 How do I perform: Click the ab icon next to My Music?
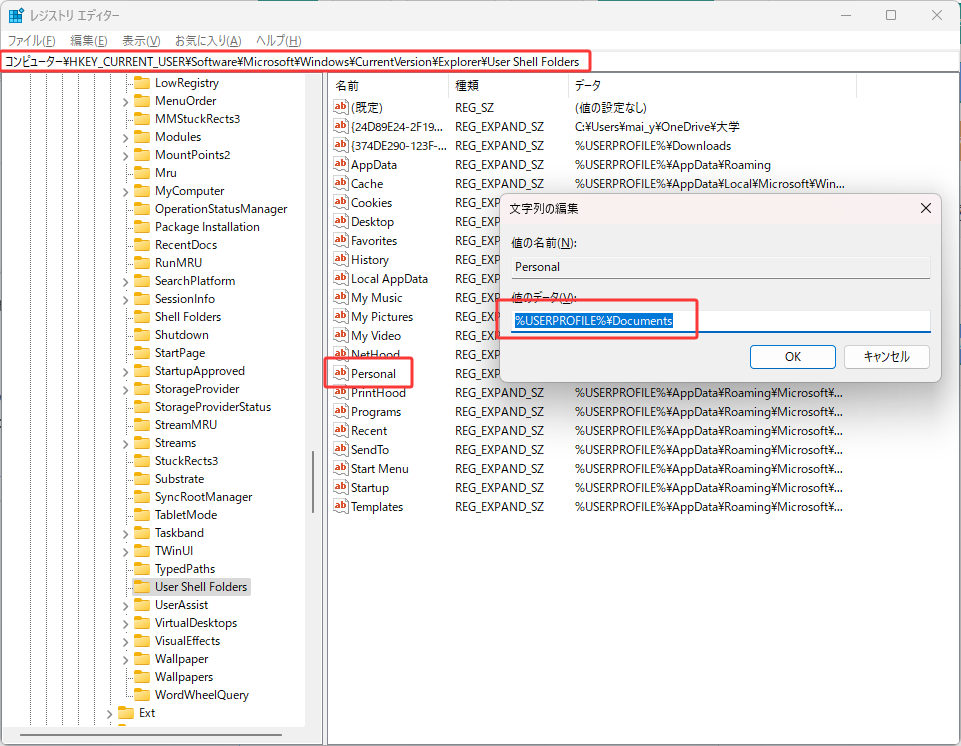(x=341, y=297)
